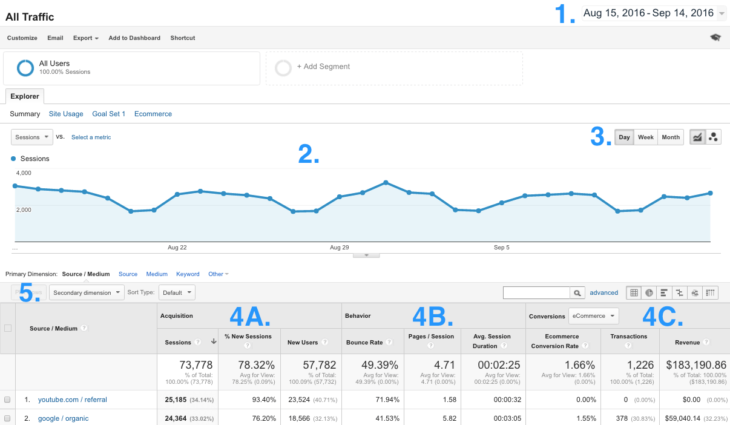Switch to the Summary view
The height and width of the screenshot is (425, 730).
pyautogui.click(x=25, y=114)
